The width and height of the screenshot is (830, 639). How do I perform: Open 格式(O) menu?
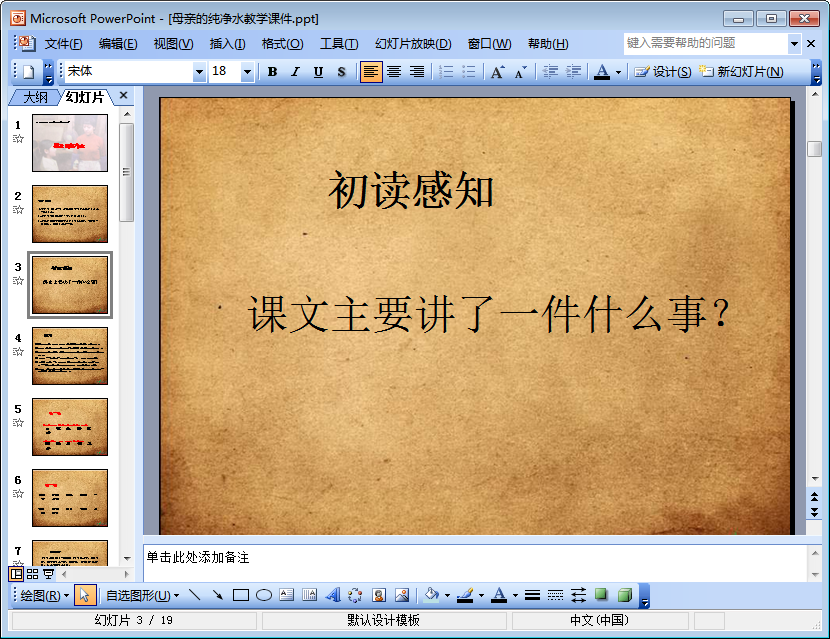pos(282,44)
